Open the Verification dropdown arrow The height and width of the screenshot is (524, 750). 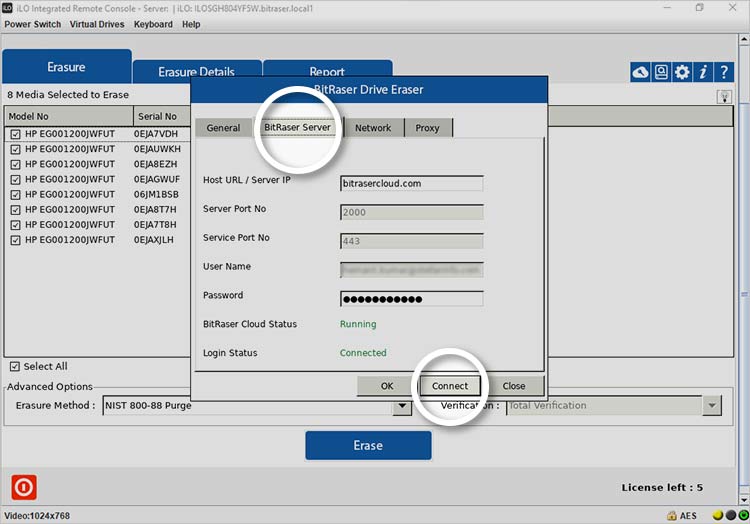click(x=712, y=405)
